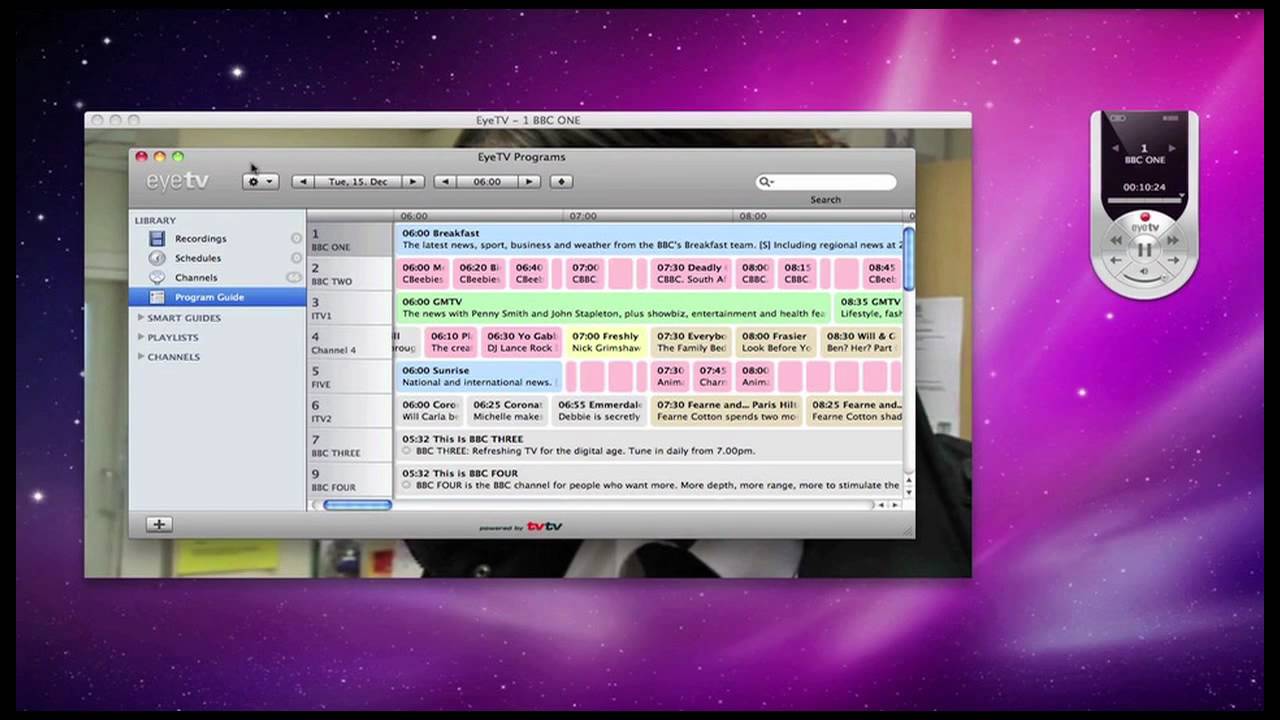The width and height of the screenshot is (1280, 720).
Task: Select channel 5 FIVE row header
Action: click(350, 377)
